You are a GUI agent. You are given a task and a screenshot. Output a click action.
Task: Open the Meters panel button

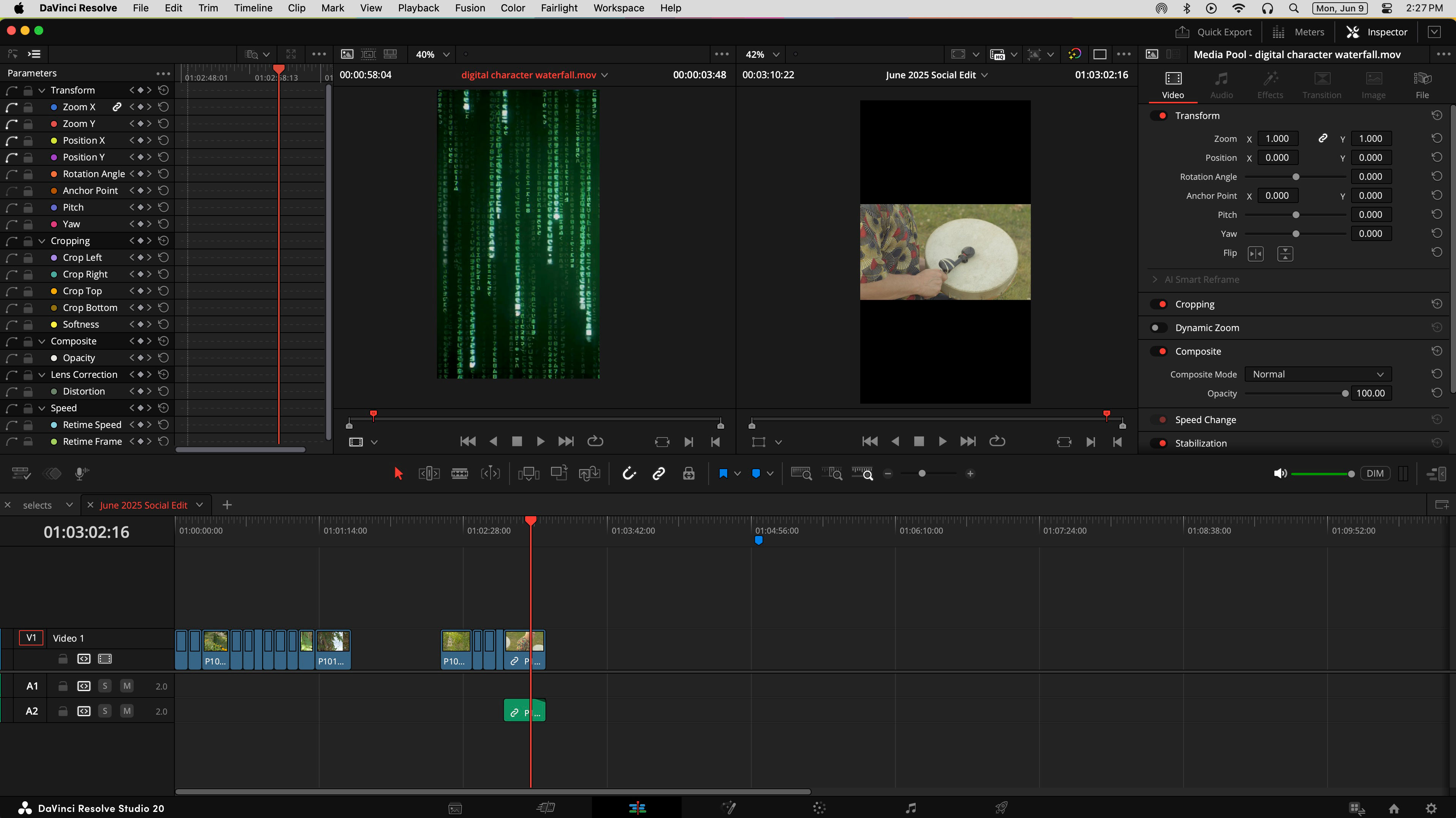click(1298, 32)
